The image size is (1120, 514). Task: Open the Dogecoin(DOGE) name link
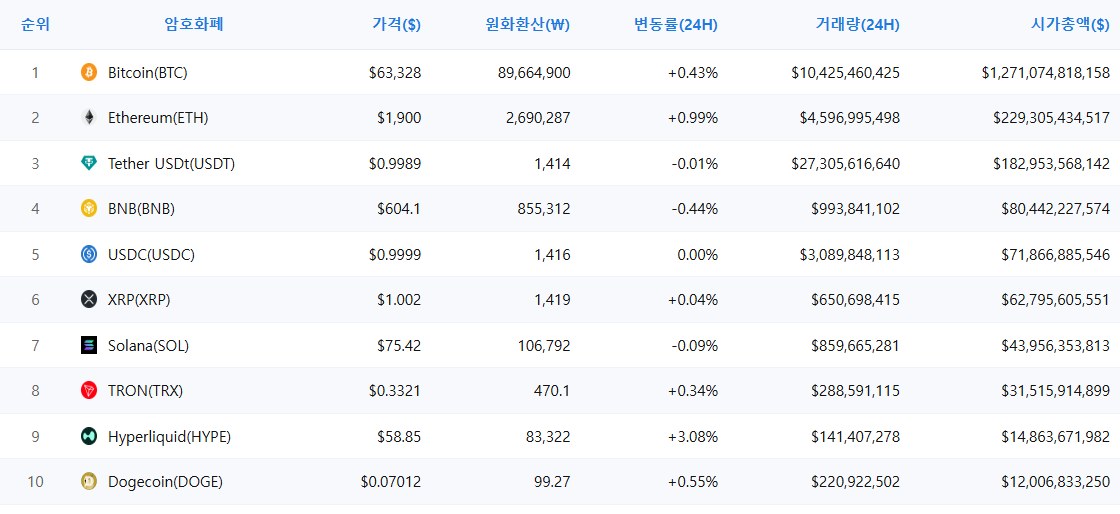(166, 483)
